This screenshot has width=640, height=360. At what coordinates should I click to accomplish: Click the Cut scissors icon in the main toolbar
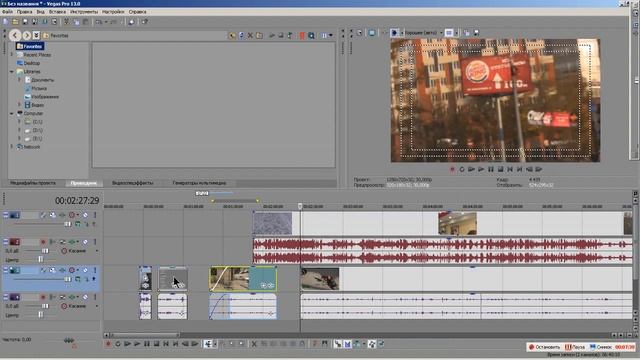click(66, 22)
